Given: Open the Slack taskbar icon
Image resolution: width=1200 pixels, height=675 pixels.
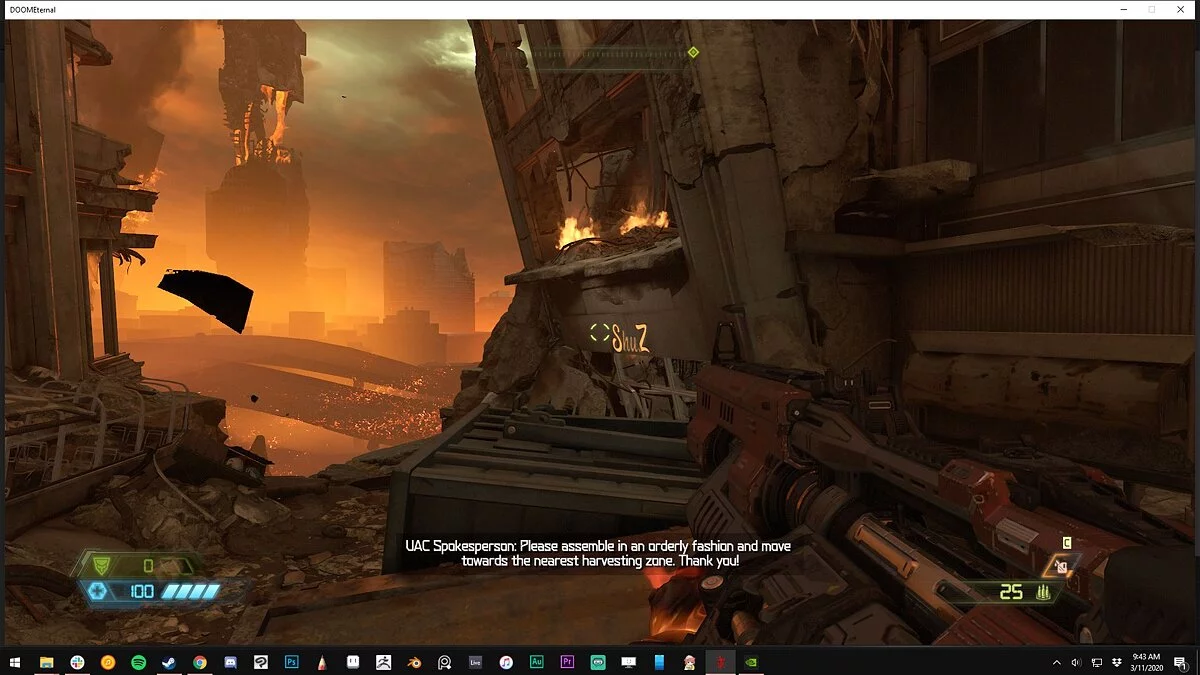Looking at the screenshot, I should 77,662.
